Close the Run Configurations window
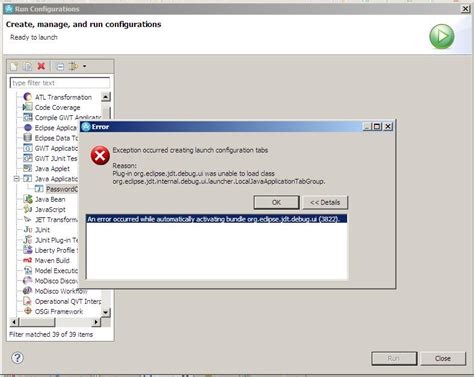Image resolution: width=474 pixels, height=377 pixels. coord(465,9)
